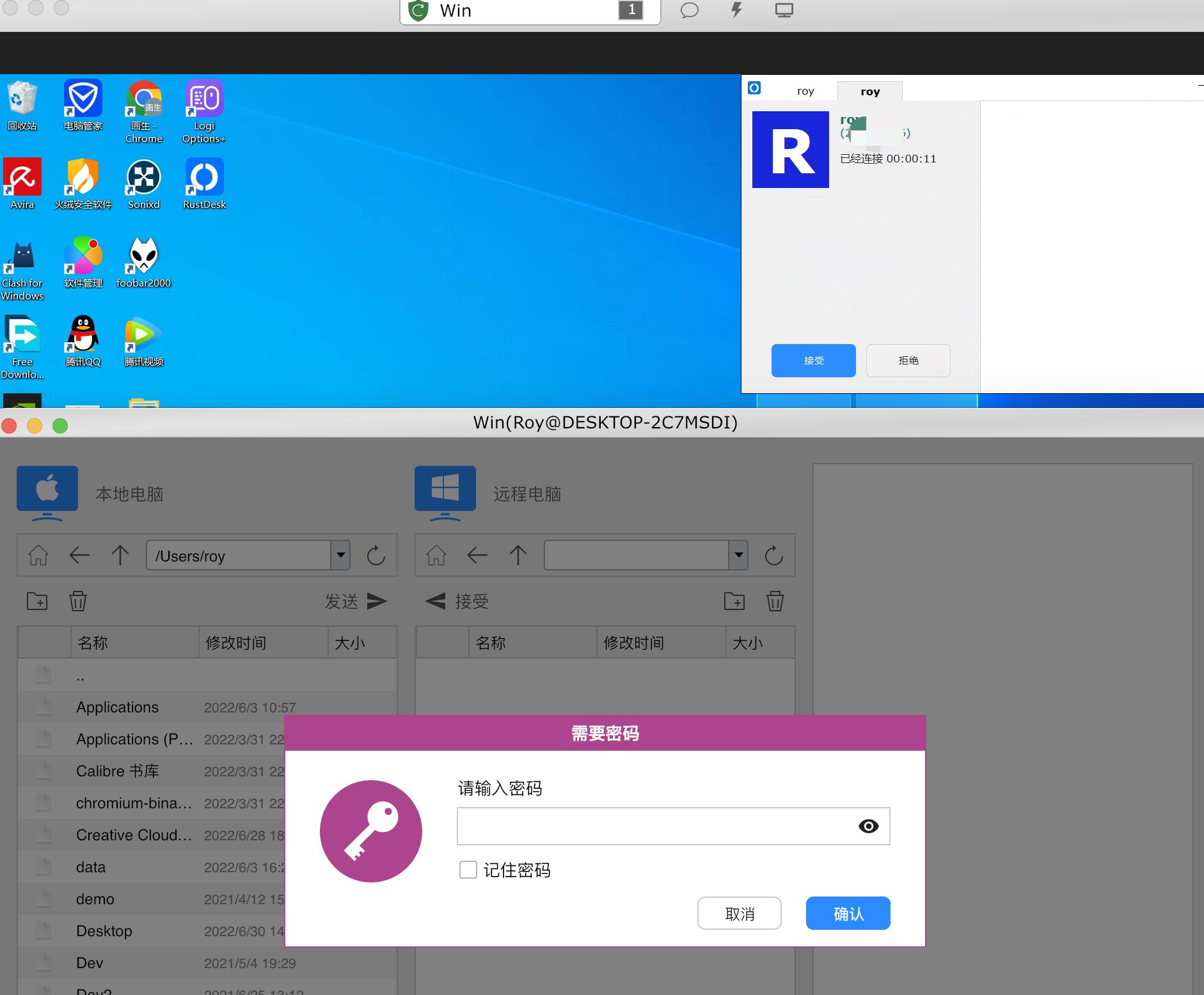Switch to the first roy tab
This screenshot has width=1204, height=995.
coord(805,91)
